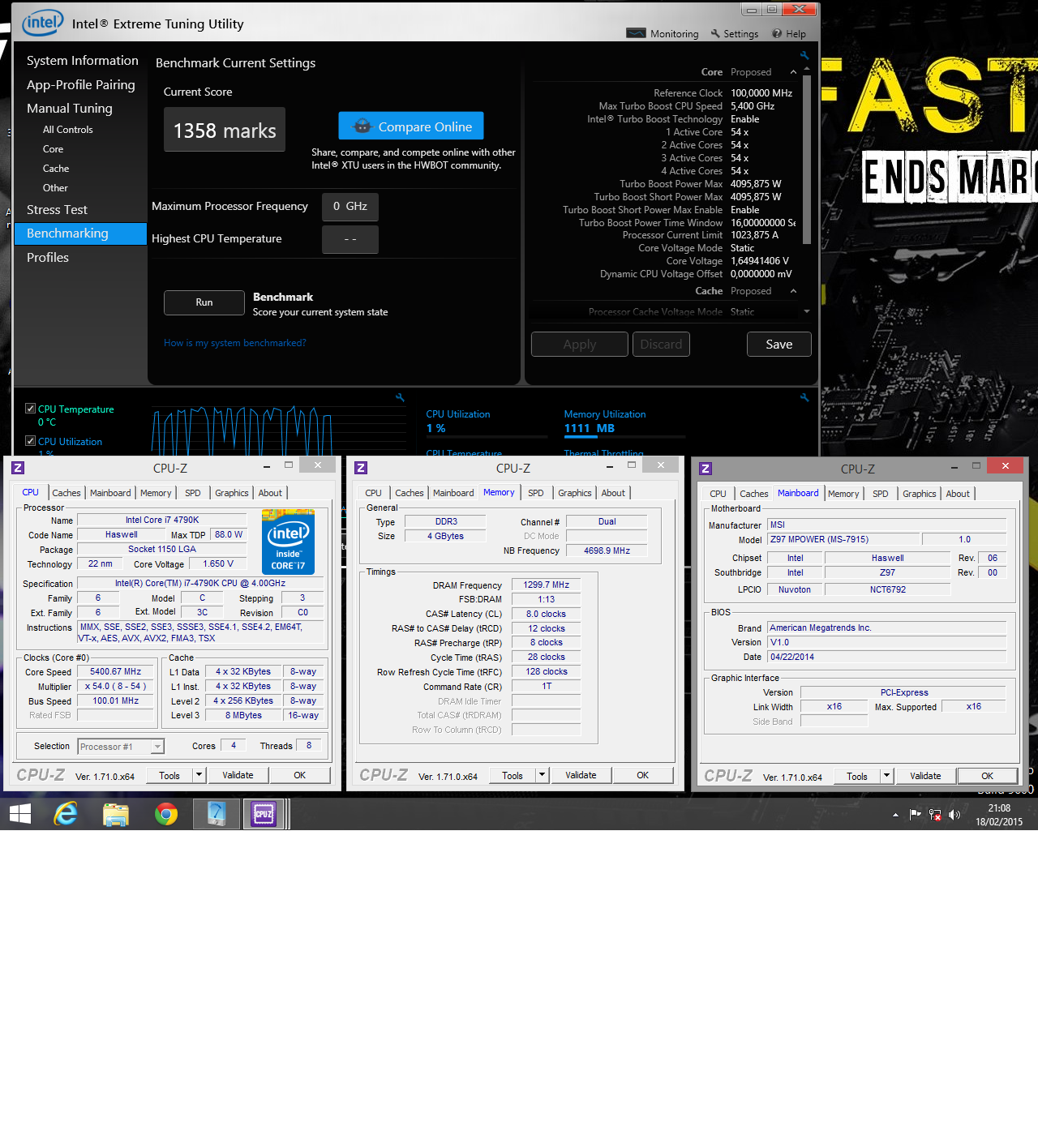Viewport: 1038px width, 1148px height.
Task: Save the proposed settings
Action: click(x=779, y=345)
